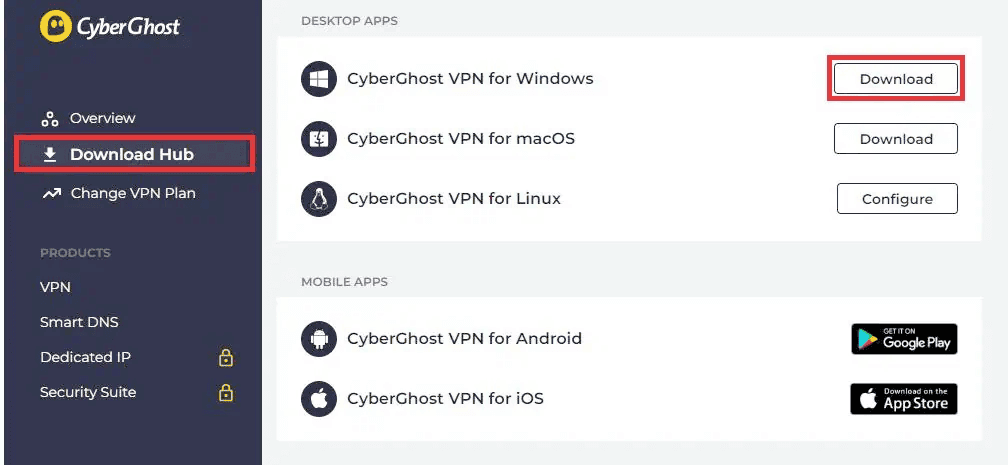Download CyberGhost VPN for Windows
Image resolution: width=1008 pixels, height=465 pixels.
pos(896,79)
